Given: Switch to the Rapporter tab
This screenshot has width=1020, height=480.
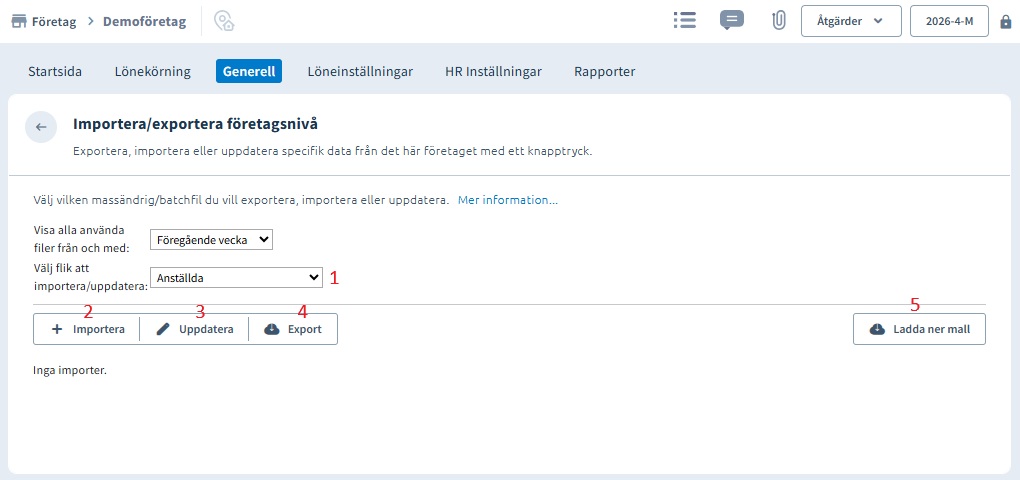Looking at the screenshot, I should (604, 71).
